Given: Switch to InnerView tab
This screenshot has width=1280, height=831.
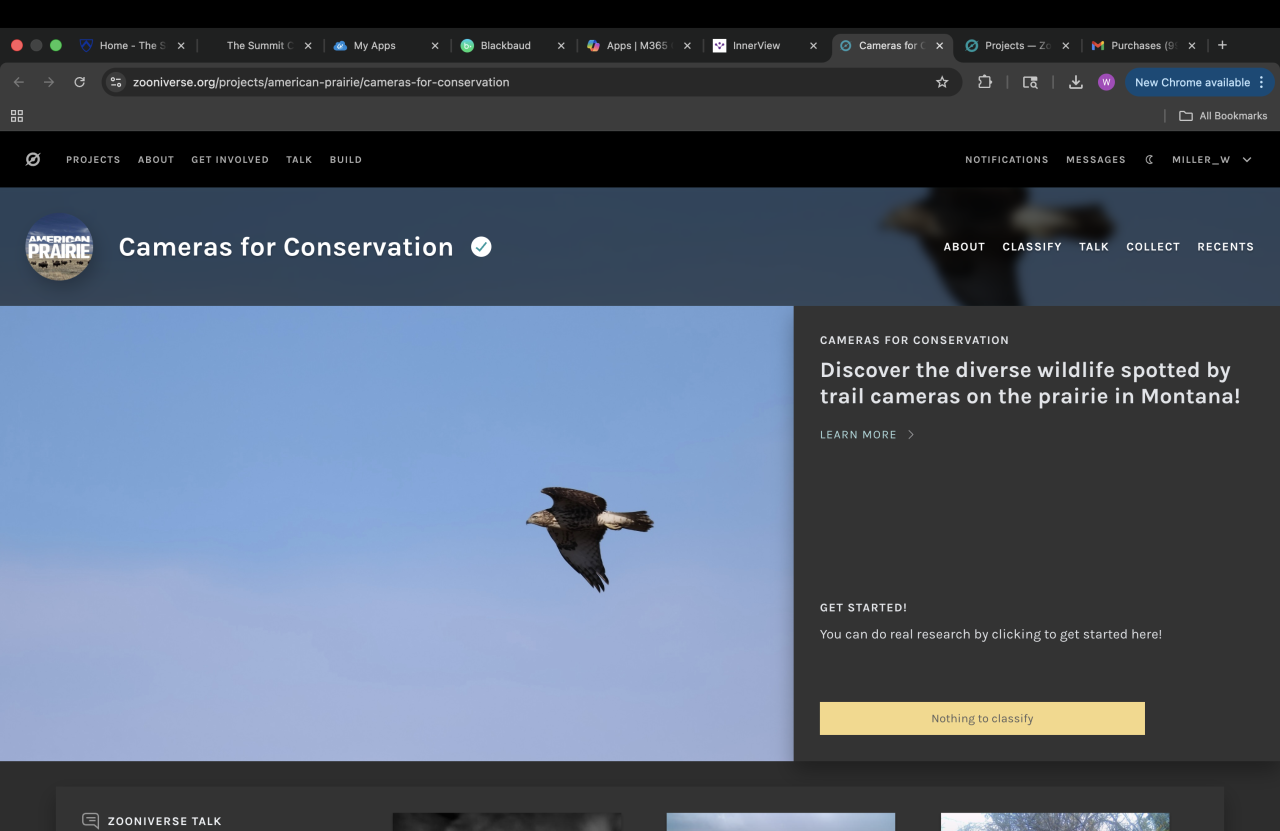Looking at the screenshot, I should coord(756,46).
